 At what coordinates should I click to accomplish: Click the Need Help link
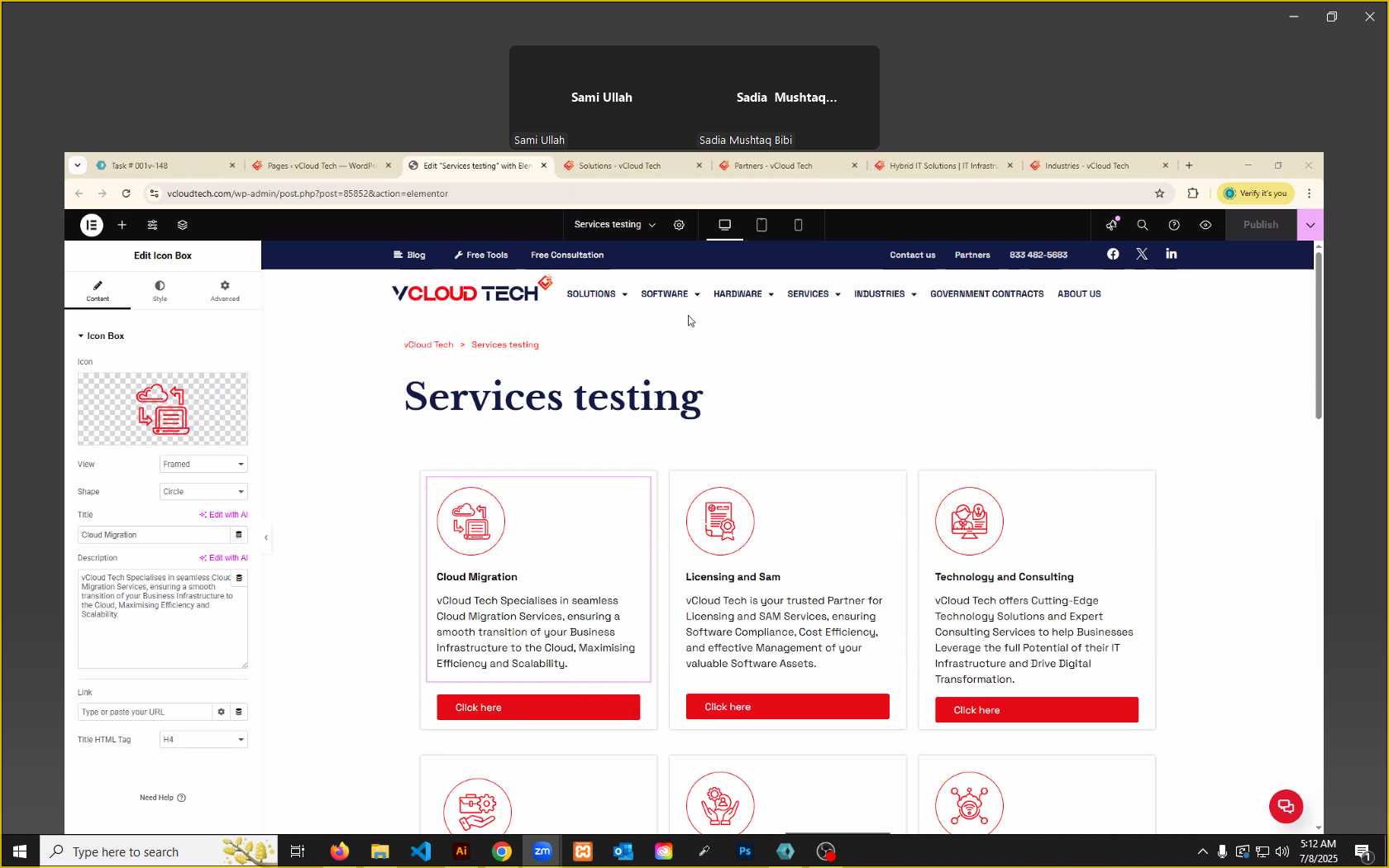[163, 798]
